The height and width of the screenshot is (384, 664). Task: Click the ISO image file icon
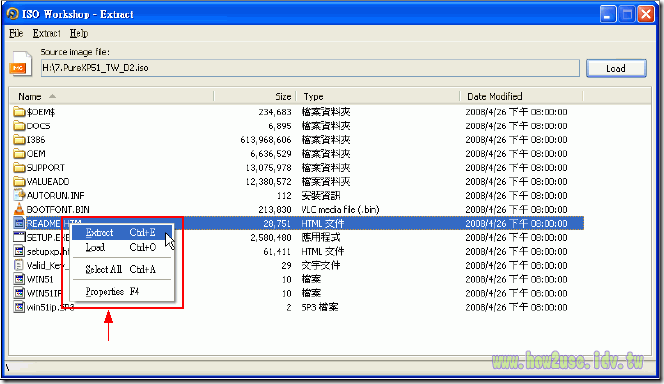pyautogui.click(x=21, y=64)
